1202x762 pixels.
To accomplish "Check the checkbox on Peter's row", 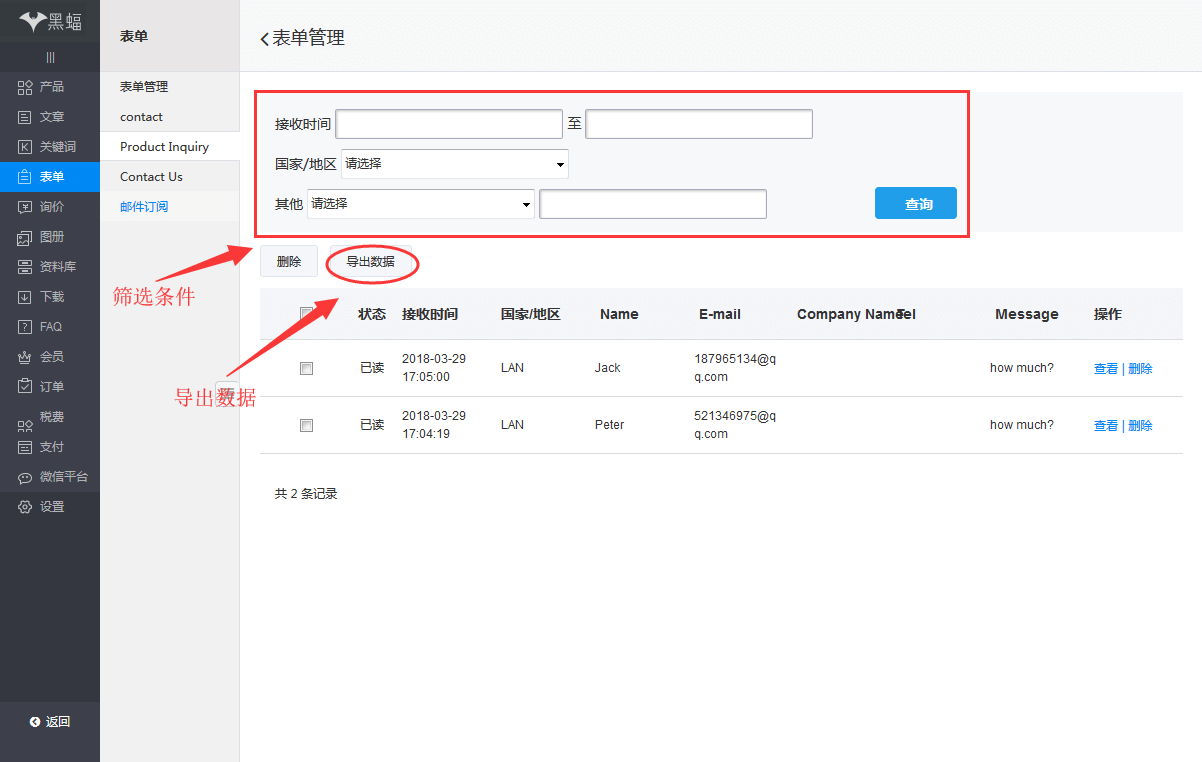I will 306,425.
